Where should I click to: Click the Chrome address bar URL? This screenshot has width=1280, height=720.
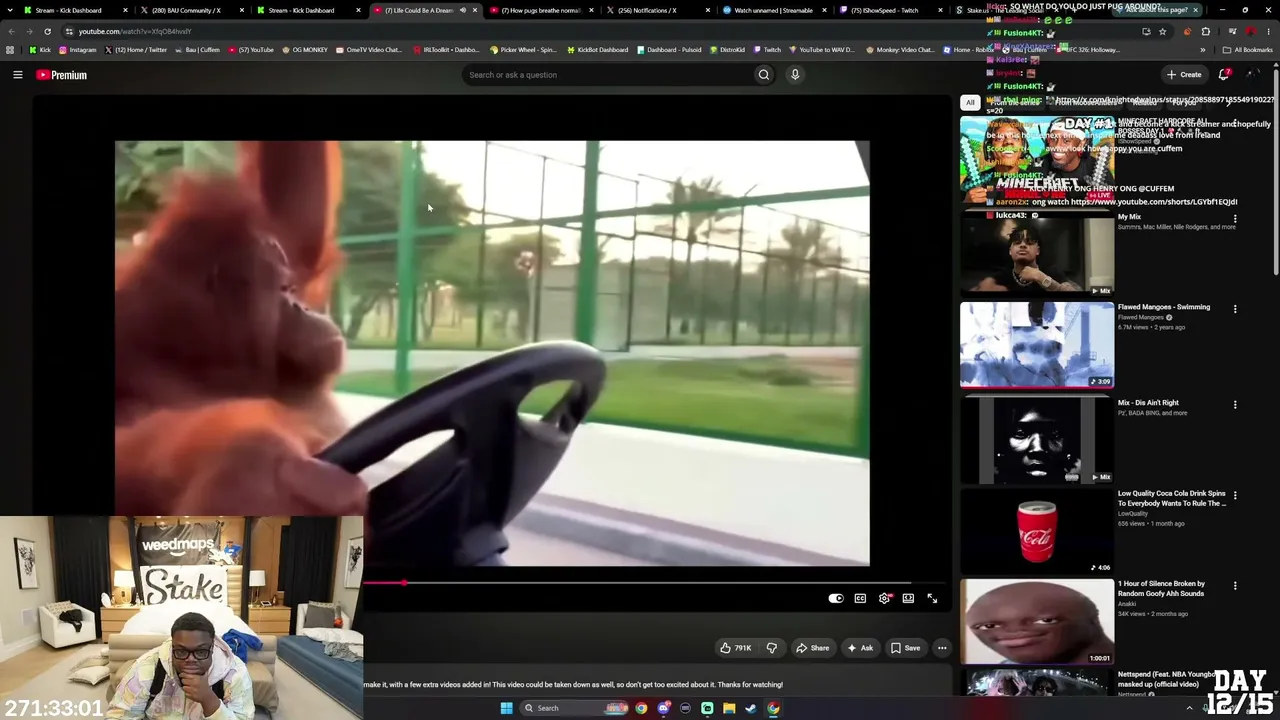pos(135,31)
